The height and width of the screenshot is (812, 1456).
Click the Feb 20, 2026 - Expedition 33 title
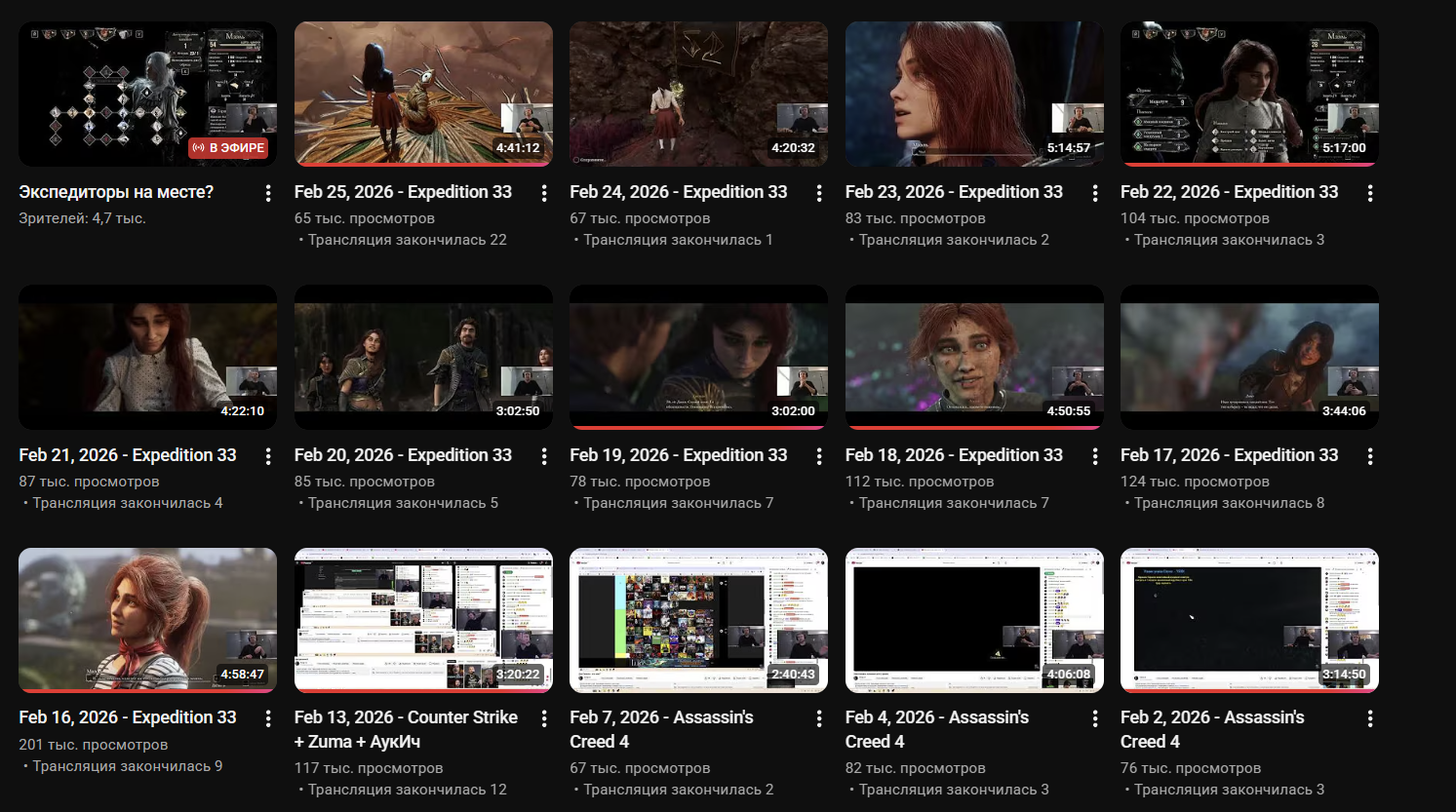click(x=405, y=454)
